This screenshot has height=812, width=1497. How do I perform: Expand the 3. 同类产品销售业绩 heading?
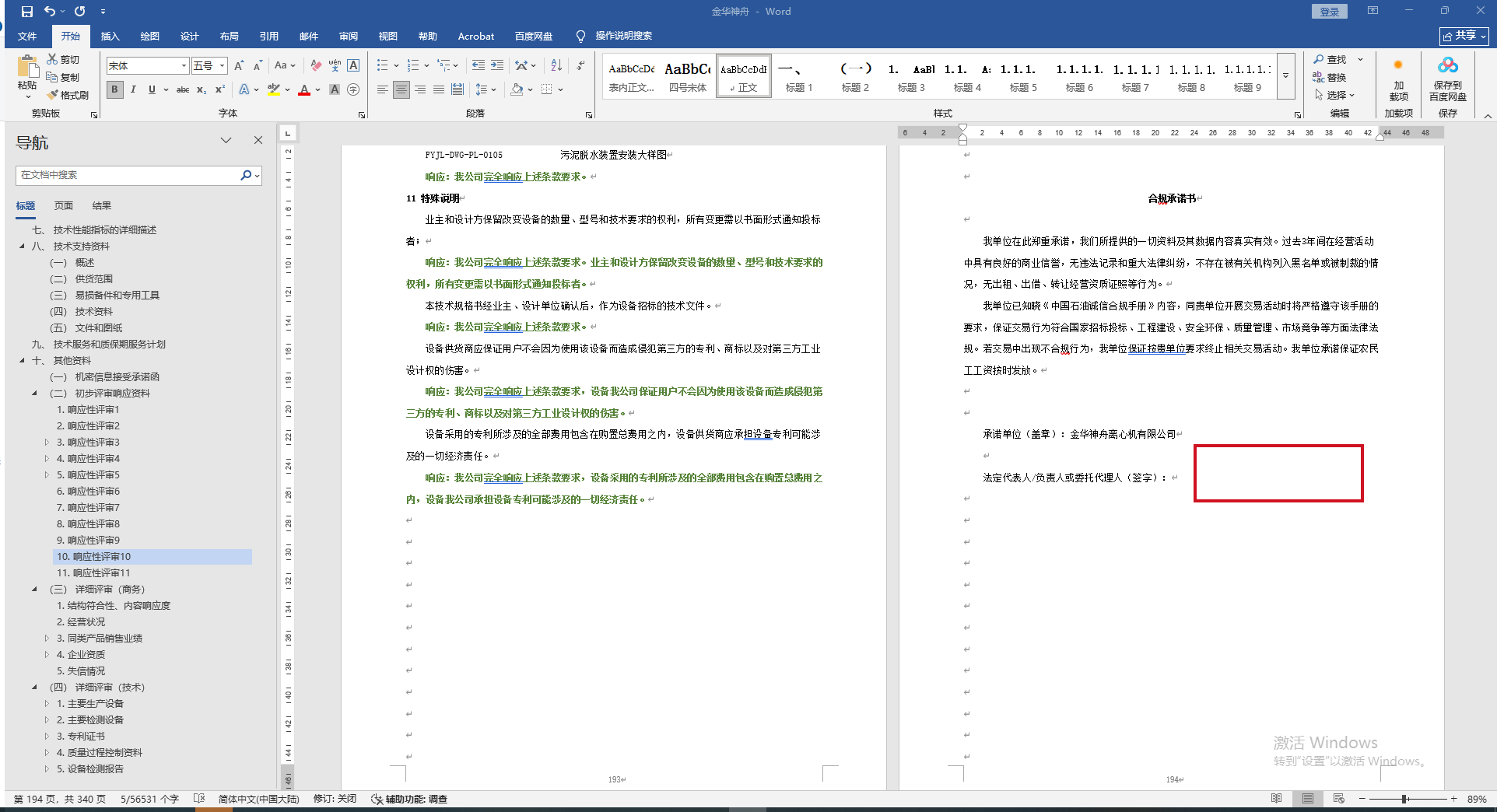[47, 639]
